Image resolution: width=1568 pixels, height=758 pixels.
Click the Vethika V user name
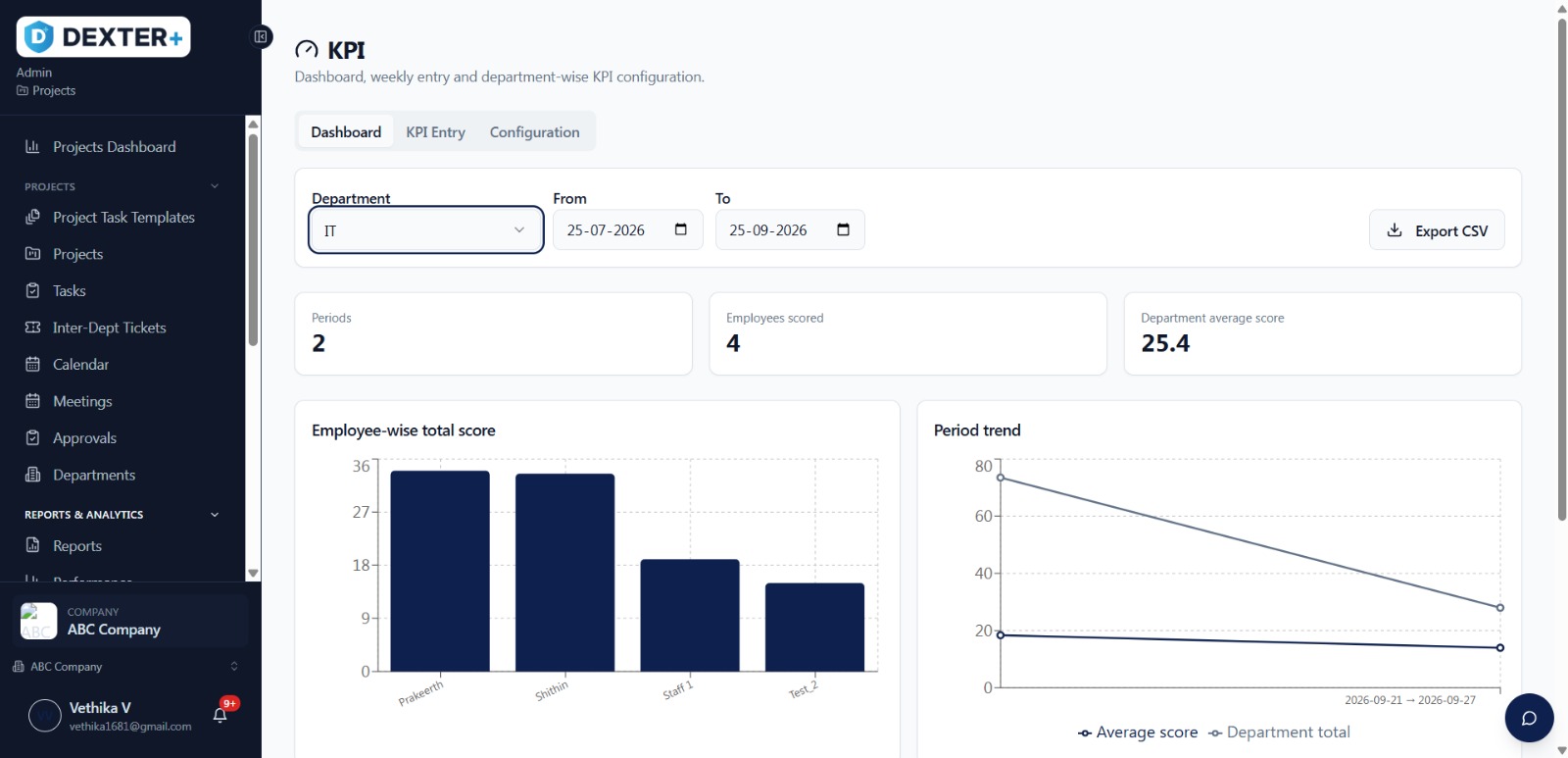click(x=100, y=707)
